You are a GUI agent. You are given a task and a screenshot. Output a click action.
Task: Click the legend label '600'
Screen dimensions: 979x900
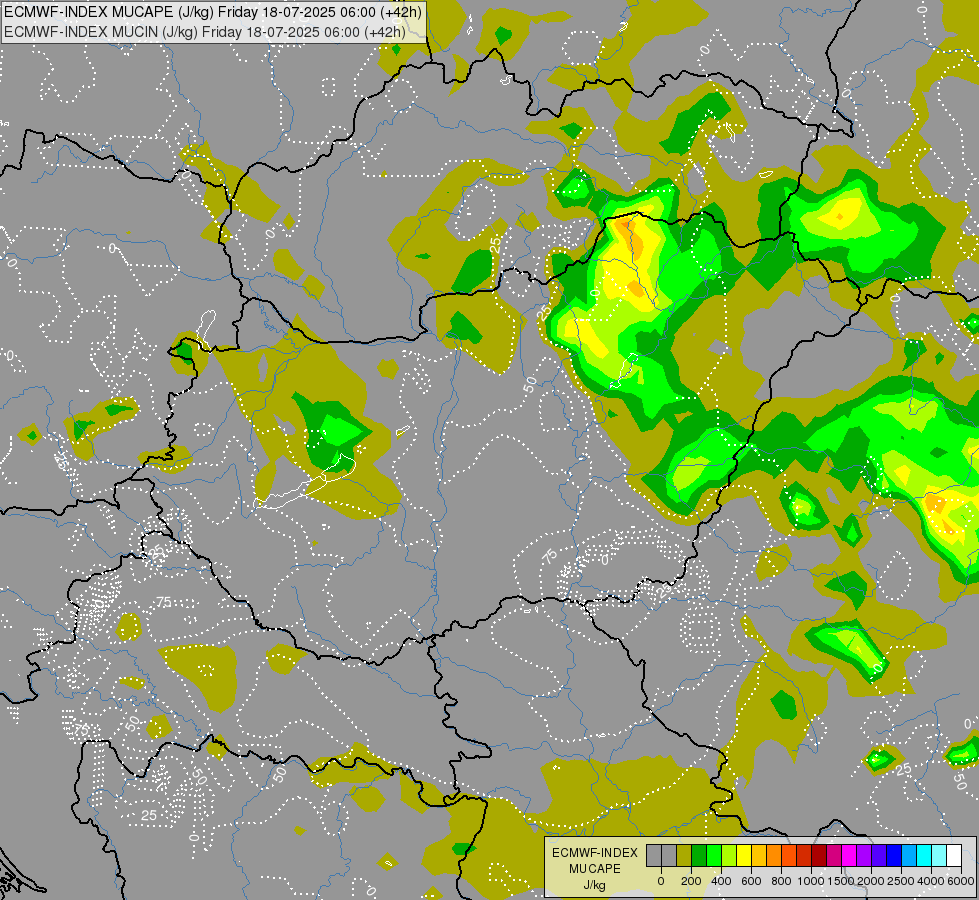pos(751,881)
